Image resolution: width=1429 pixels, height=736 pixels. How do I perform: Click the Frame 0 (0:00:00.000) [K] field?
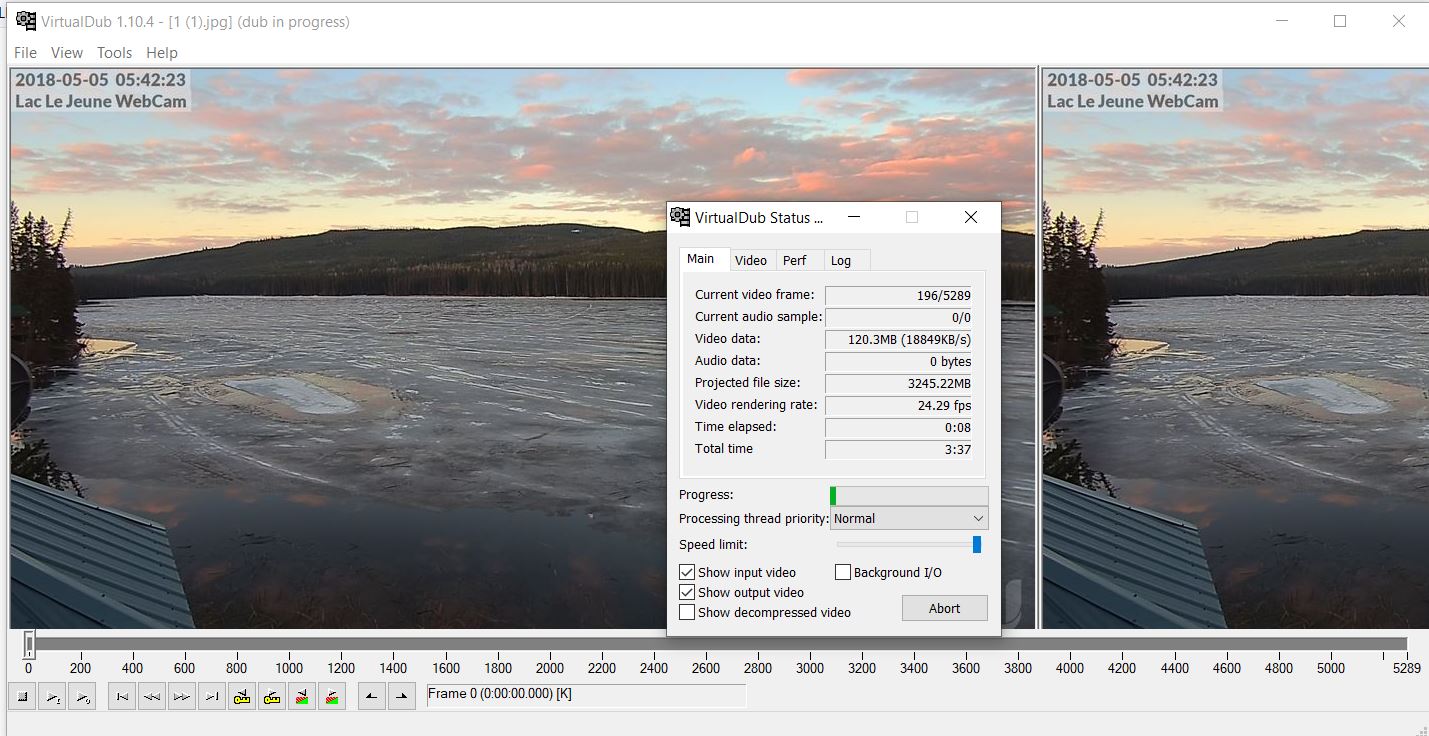click(586, 694)
